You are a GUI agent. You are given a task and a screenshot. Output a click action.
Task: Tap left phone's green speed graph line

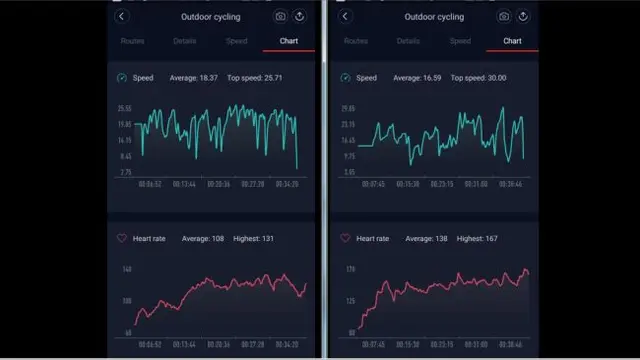tap(216, 137)
